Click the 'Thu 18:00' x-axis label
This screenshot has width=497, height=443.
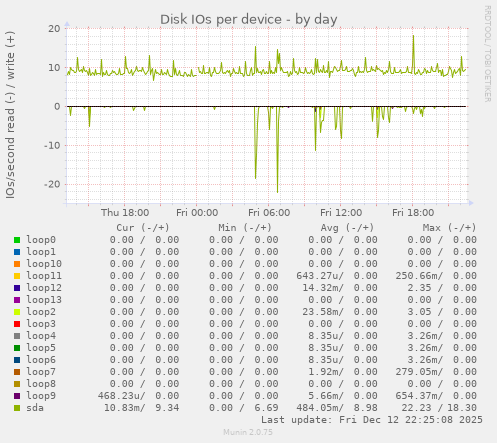click(125, 213)
